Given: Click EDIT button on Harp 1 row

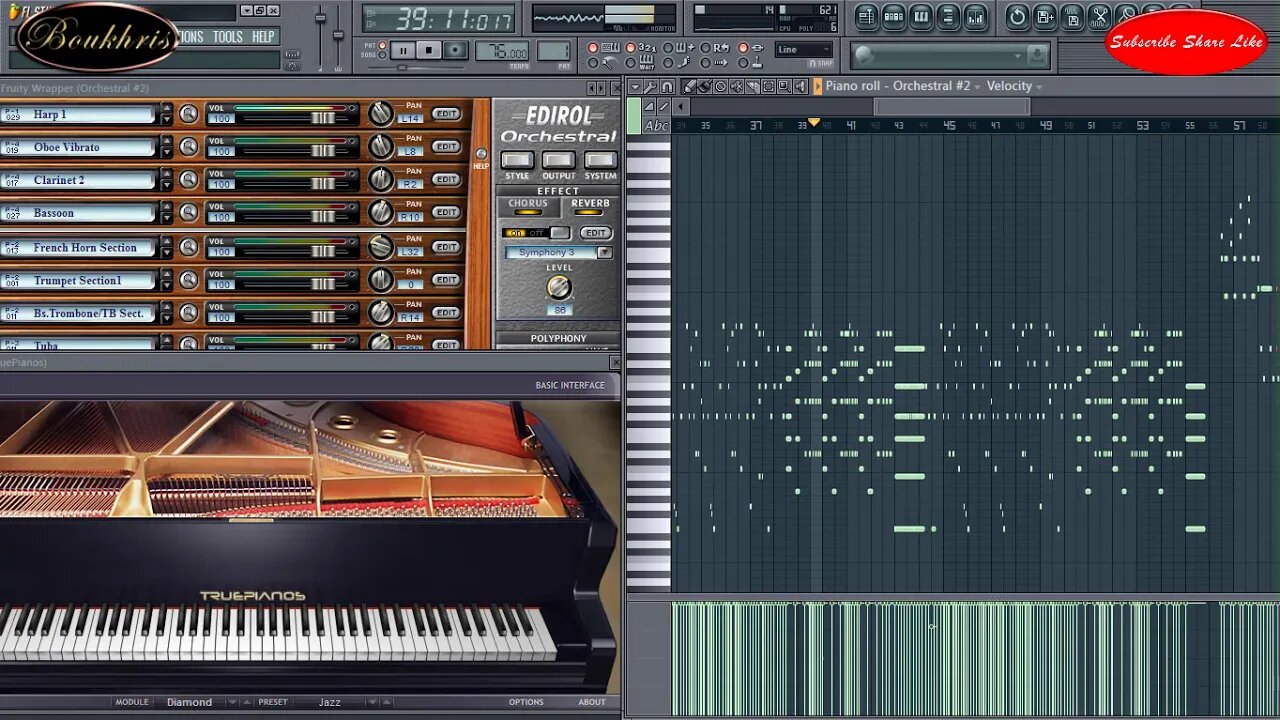Looking at the screenshot, I should (447, 114).
